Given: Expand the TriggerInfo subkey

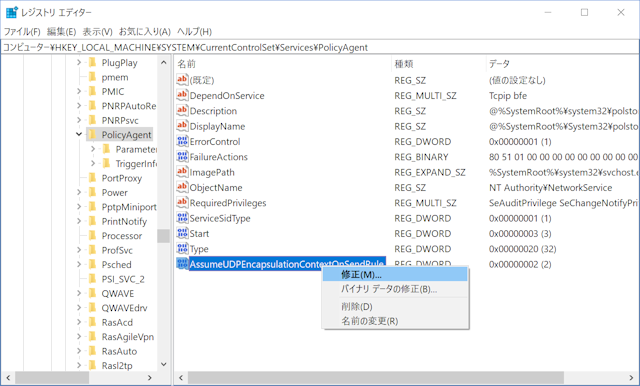Looking at the screenshot, I should [93, 163].
